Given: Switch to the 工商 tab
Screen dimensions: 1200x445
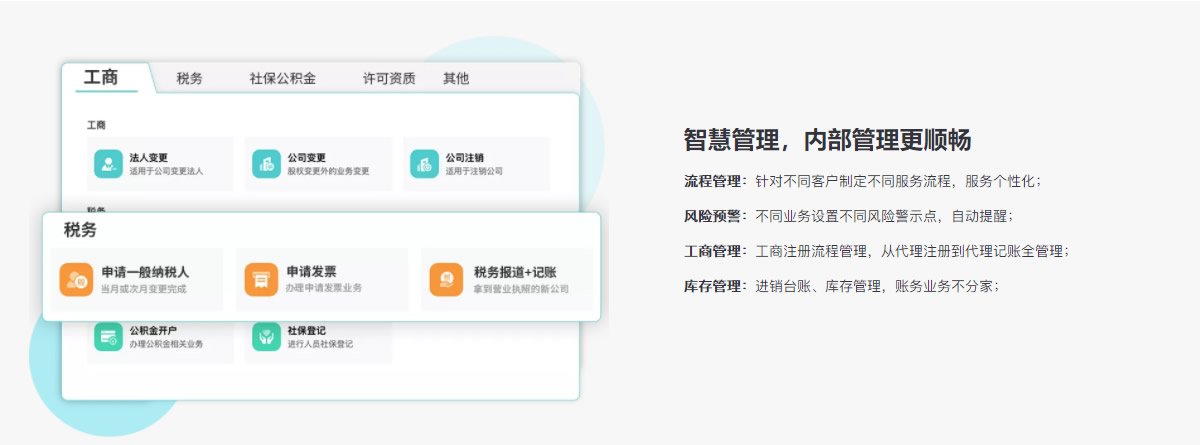Looking at the screenshot, I should pyautogui.click(x=101, y=77).
